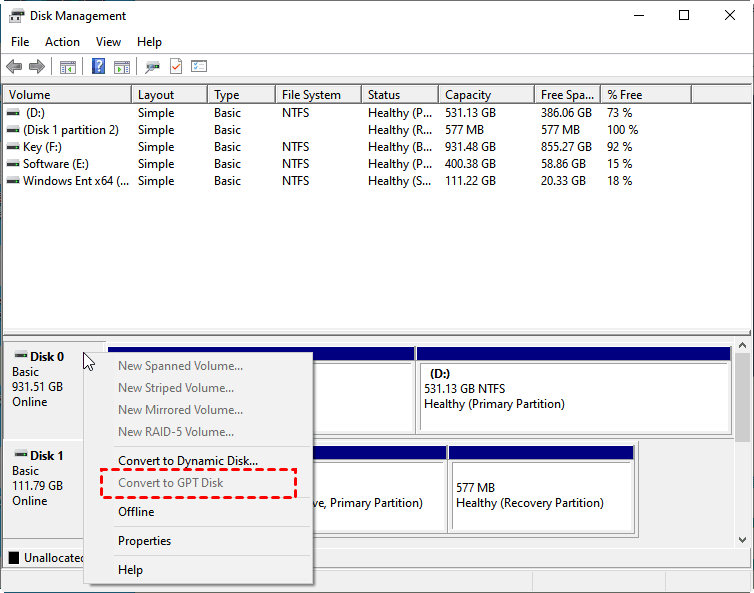Open the Help menu in menu bar

click(x=149, y=42)
